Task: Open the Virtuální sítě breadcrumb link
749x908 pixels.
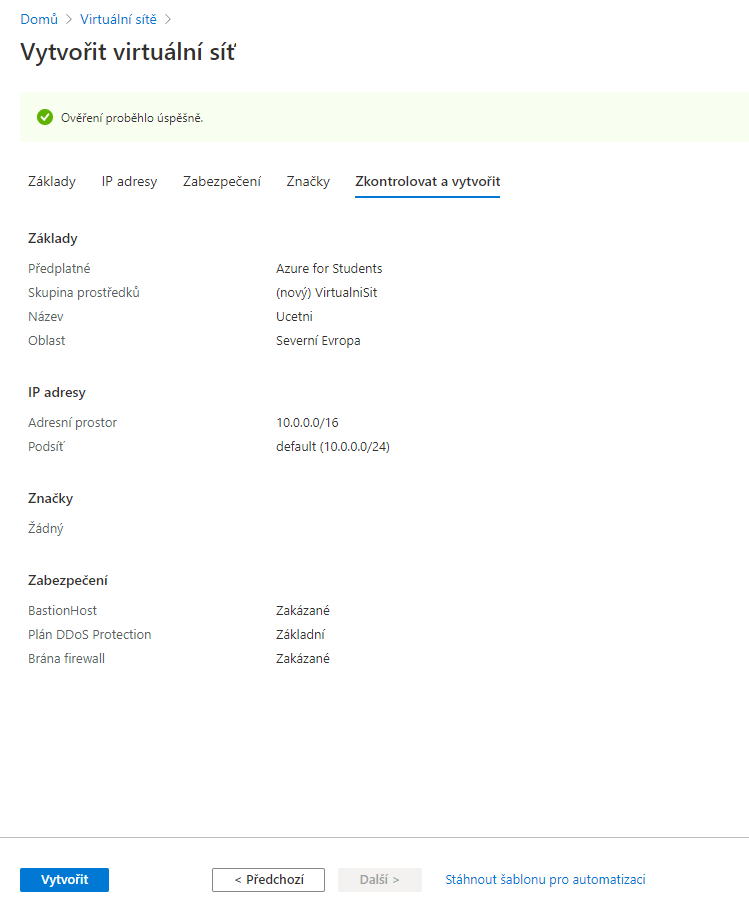Action: pyautogui.click(x=118, y=19)
